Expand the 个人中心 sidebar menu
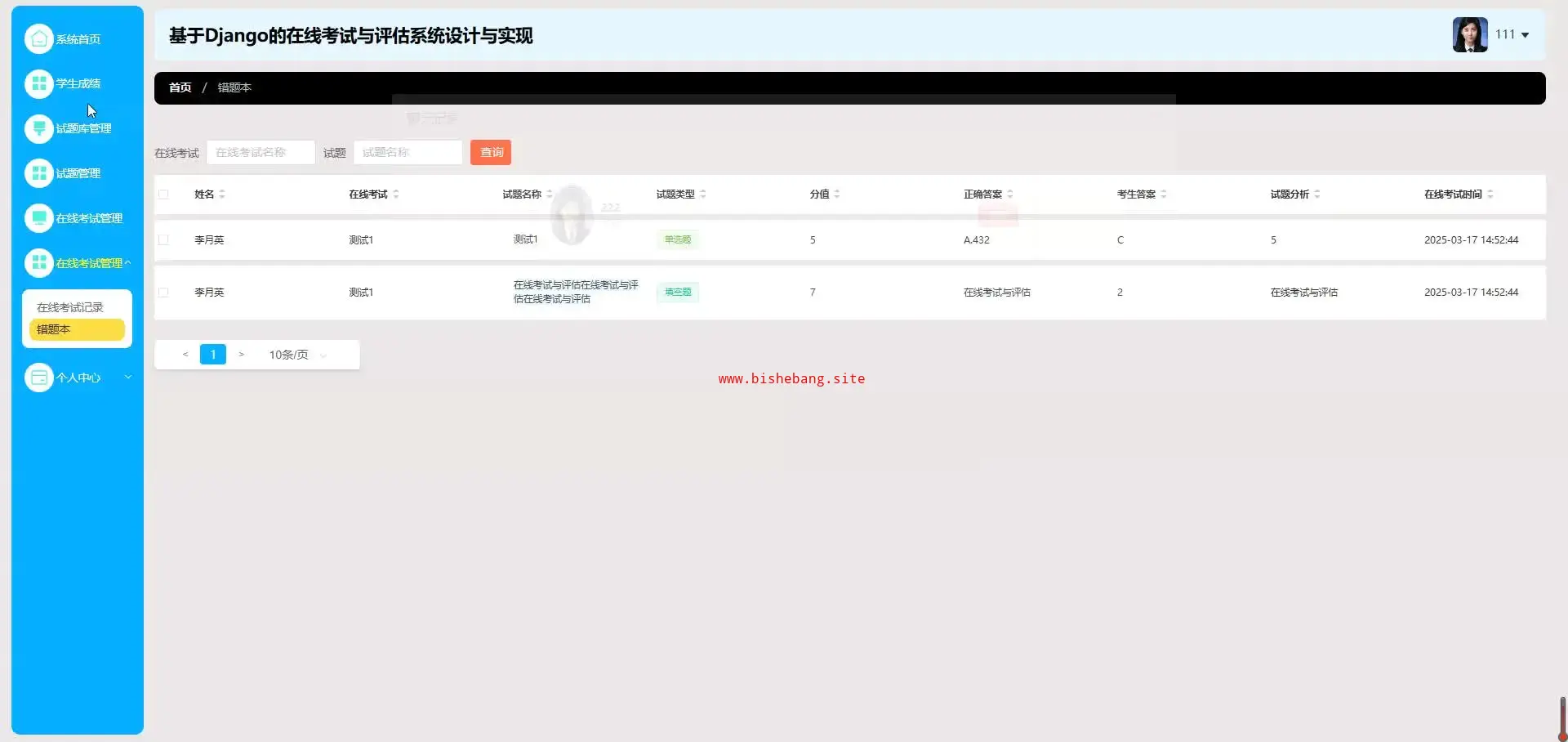 (78, 378)
